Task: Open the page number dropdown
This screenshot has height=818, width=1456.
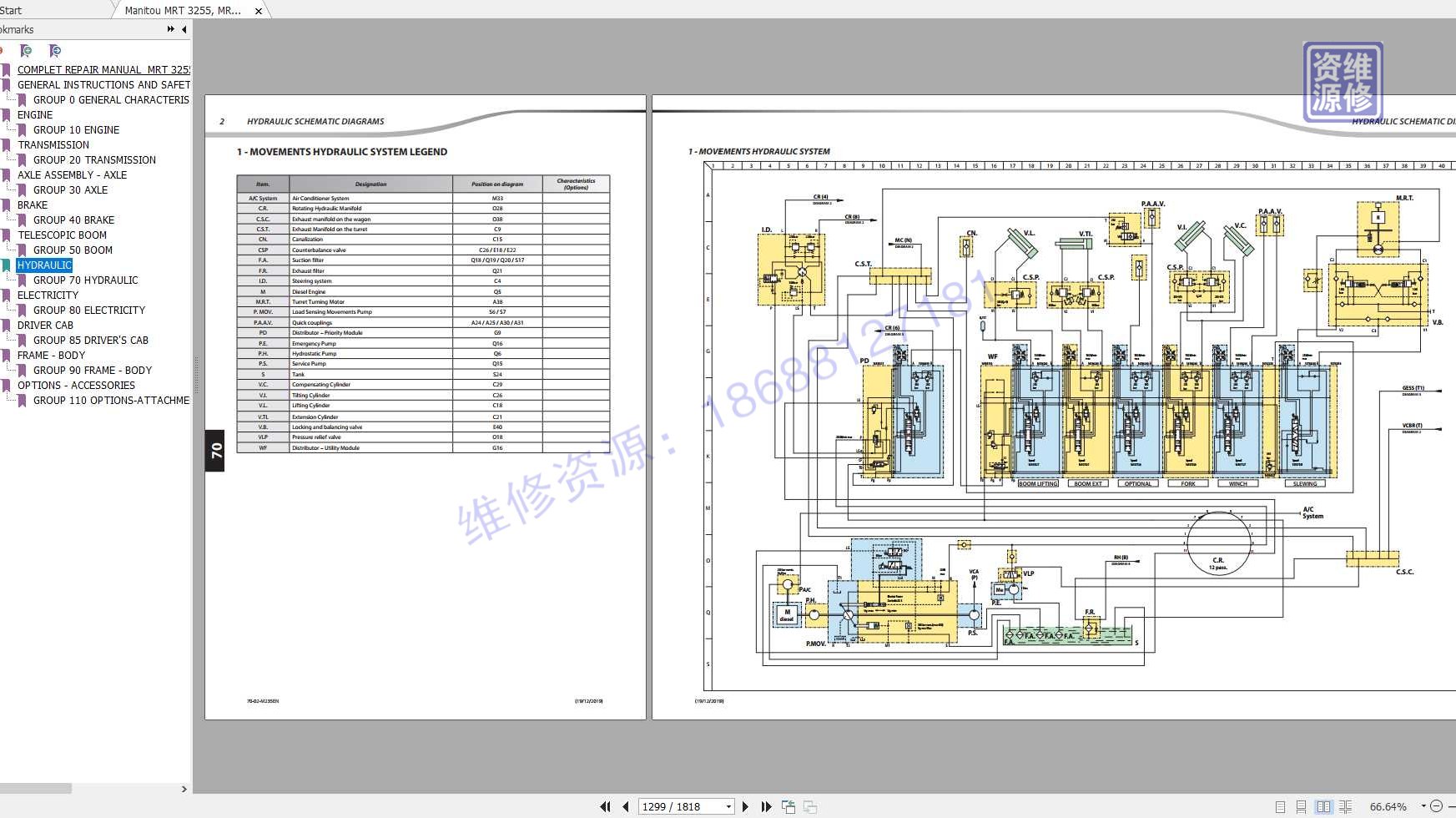Action: pos(728,806)
